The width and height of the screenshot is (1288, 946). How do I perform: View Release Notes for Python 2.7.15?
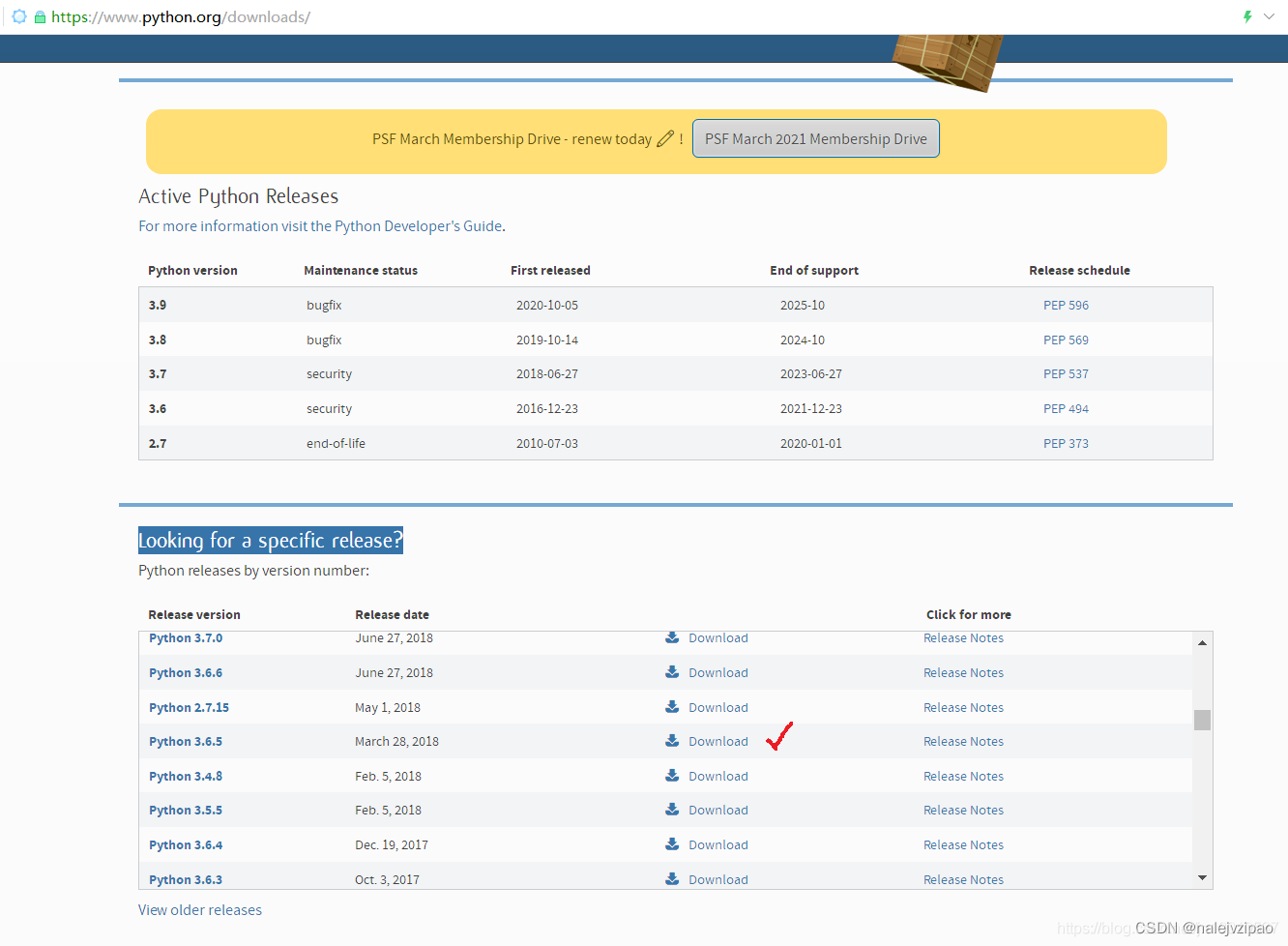coord(963,707)
